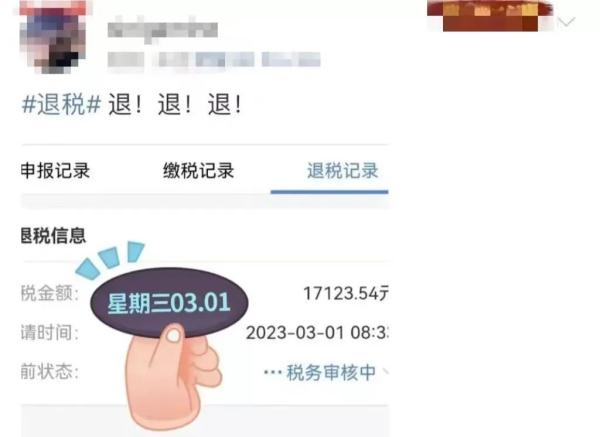Click the 星期三03.01 date sticker

point(169,302)
